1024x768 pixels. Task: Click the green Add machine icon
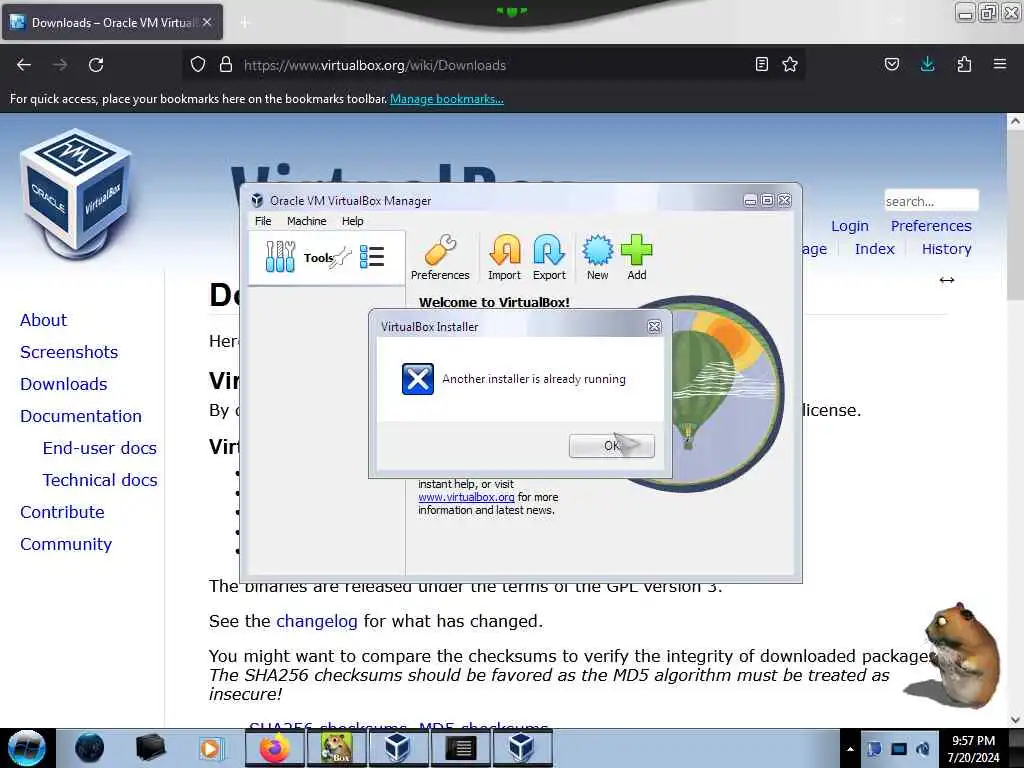click(x=637, y=257)
